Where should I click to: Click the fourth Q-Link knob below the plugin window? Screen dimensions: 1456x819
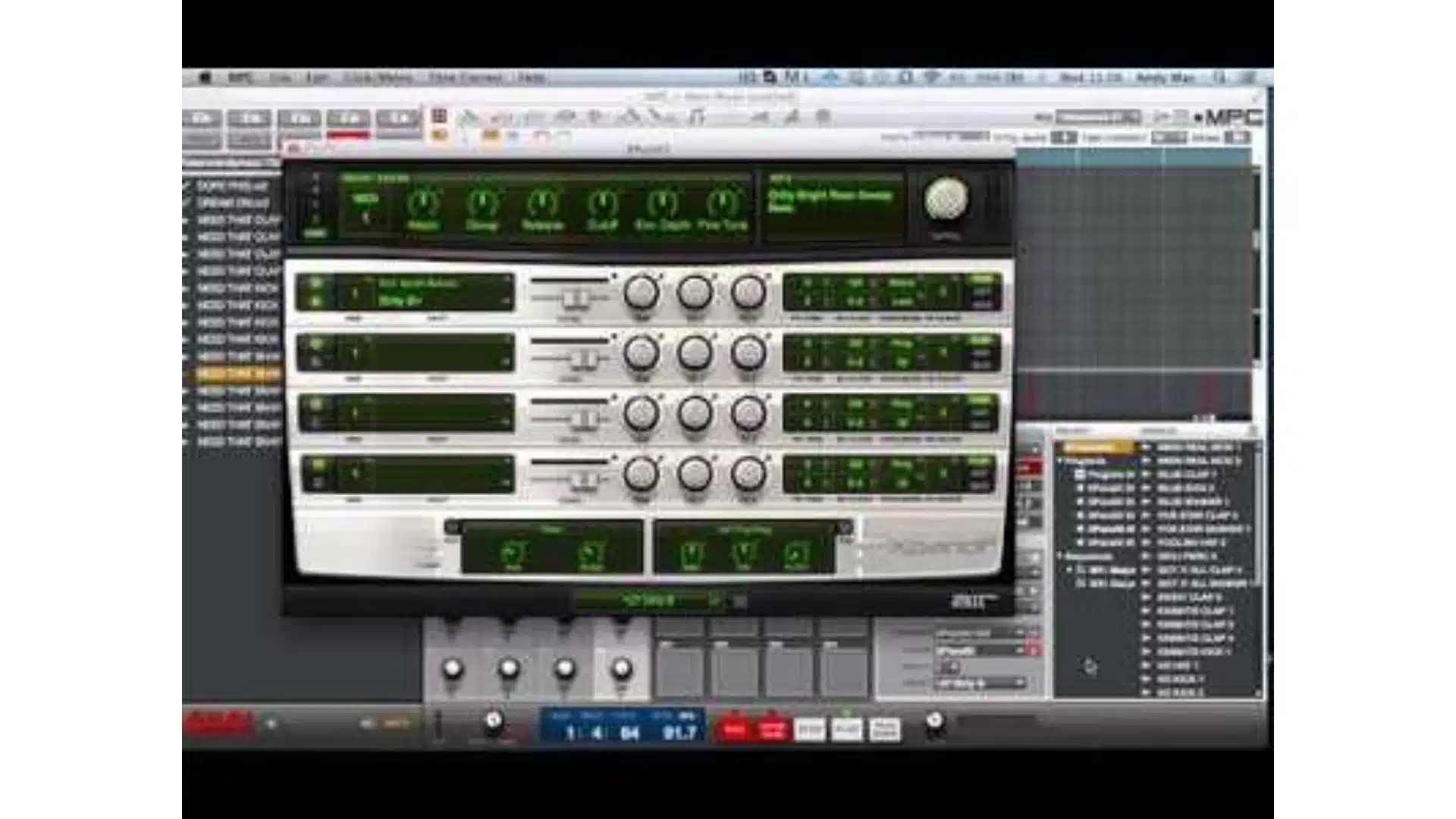coord(621,669)
